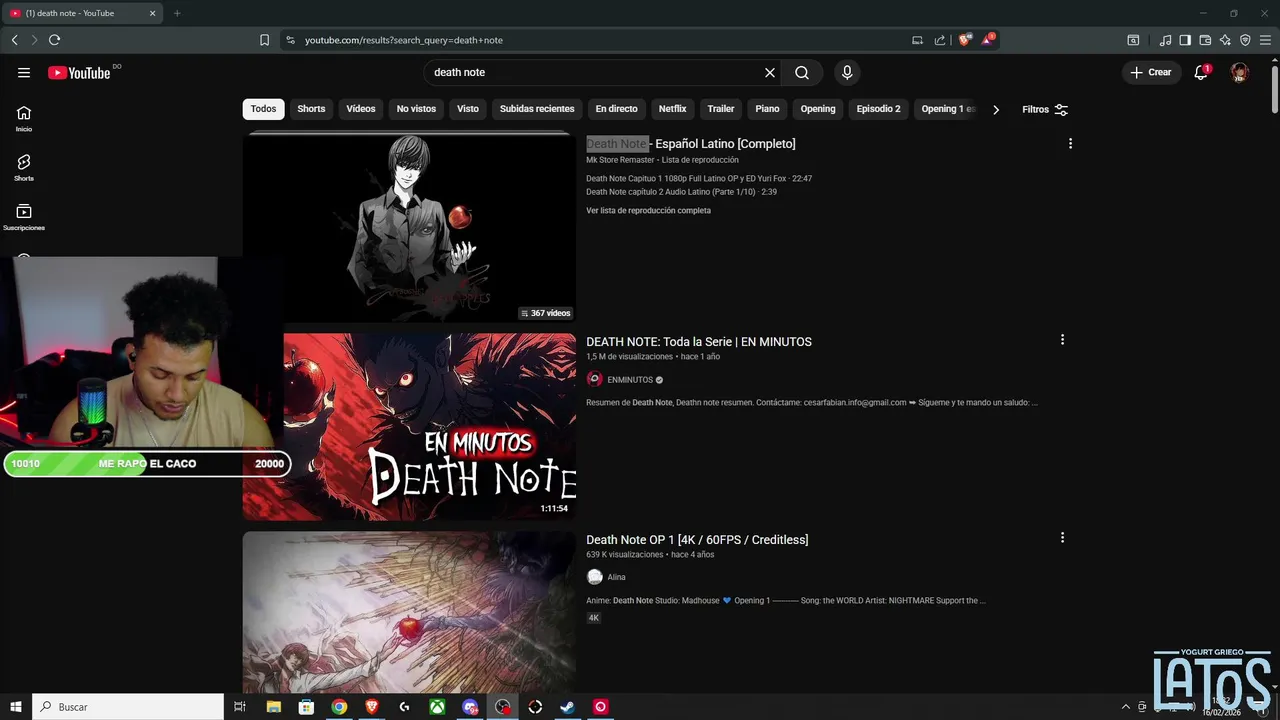Image resolution: width=1280 pixels, height=720 pixels.
Task: Select the Todos filter chip
Action: tap(263, 109)
